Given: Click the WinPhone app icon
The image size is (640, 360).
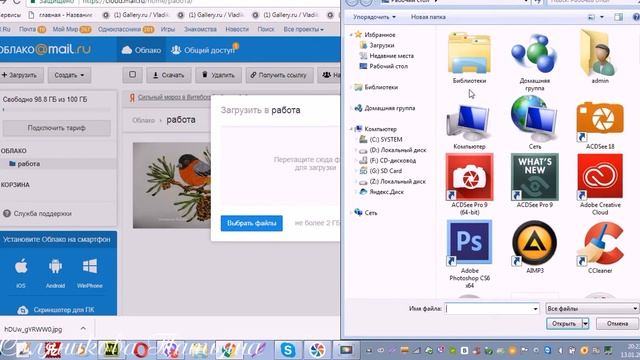Looking at the screenshot, I should pyautogui.click(x=90, y=267).
